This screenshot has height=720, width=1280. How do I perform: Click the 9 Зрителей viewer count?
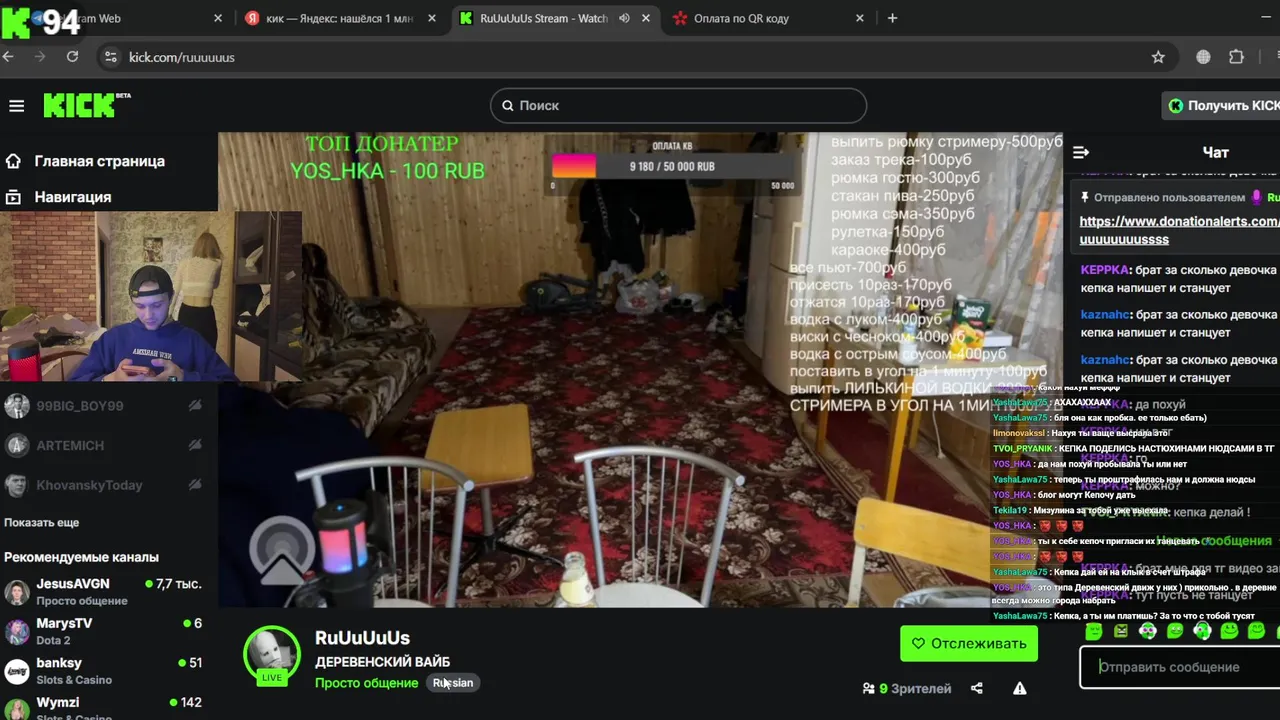tap(907, 688)
